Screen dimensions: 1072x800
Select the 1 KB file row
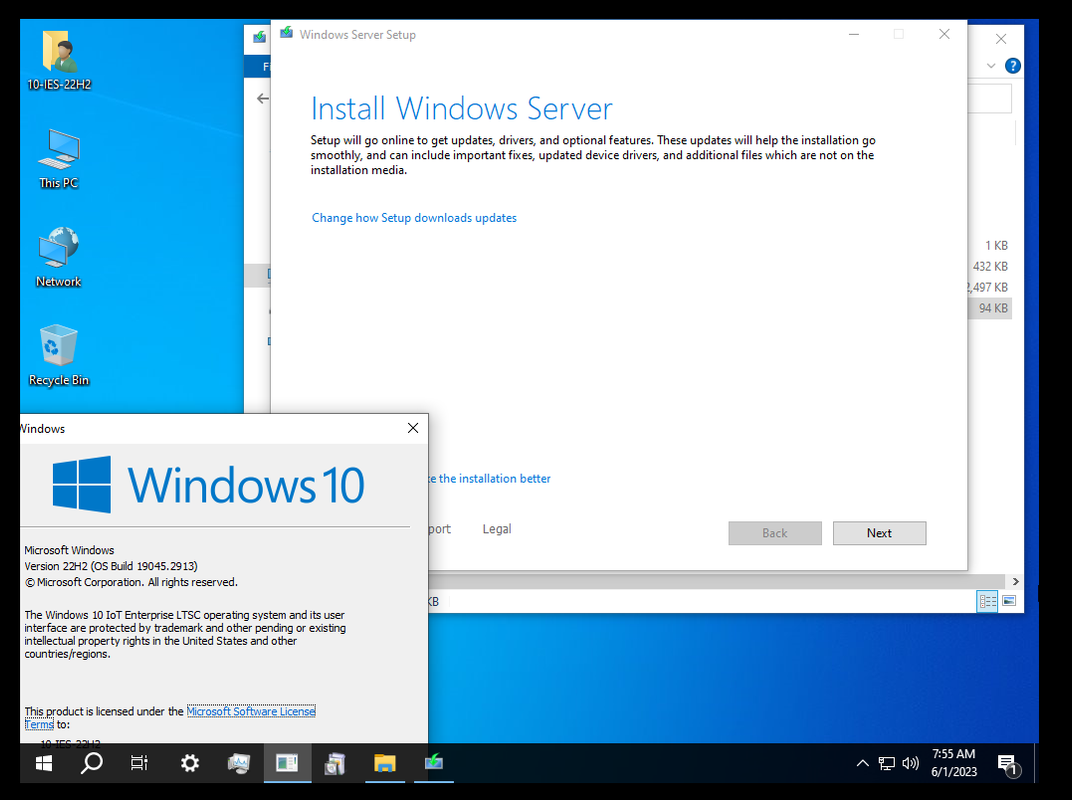[989, 245]
